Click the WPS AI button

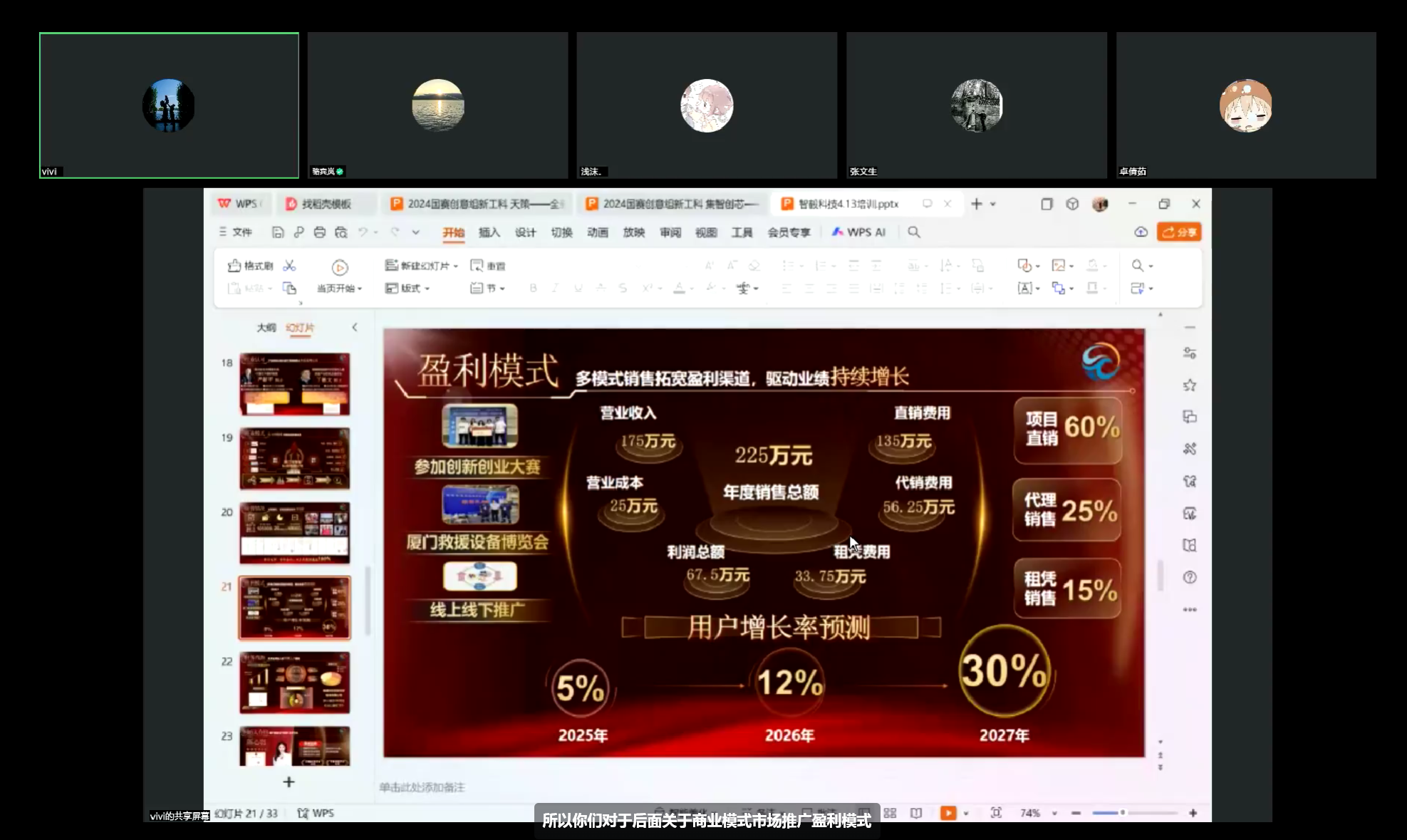(858, 232)
